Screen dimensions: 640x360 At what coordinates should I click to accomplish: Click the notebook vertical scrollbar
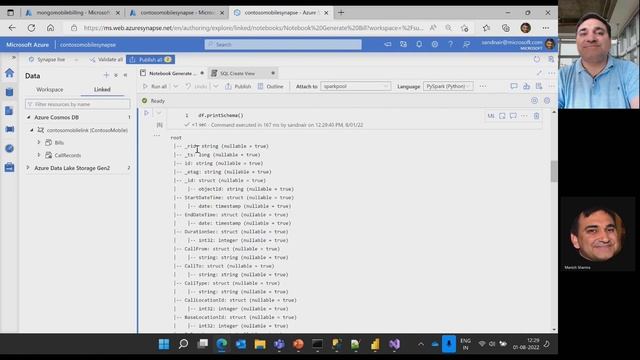554,171
